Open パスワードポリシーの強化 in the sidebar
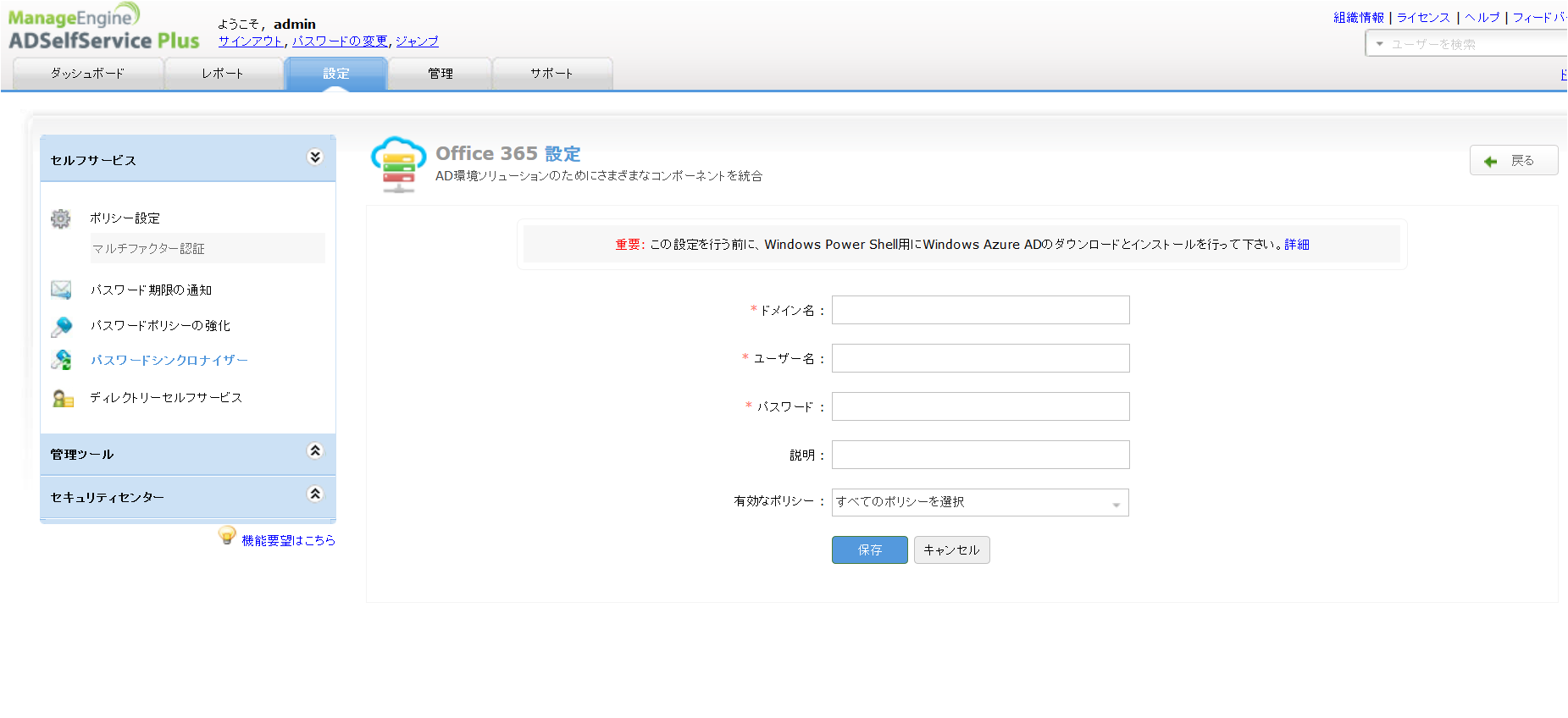This screenshot has width=1568, height=718. tap(161, 326)
